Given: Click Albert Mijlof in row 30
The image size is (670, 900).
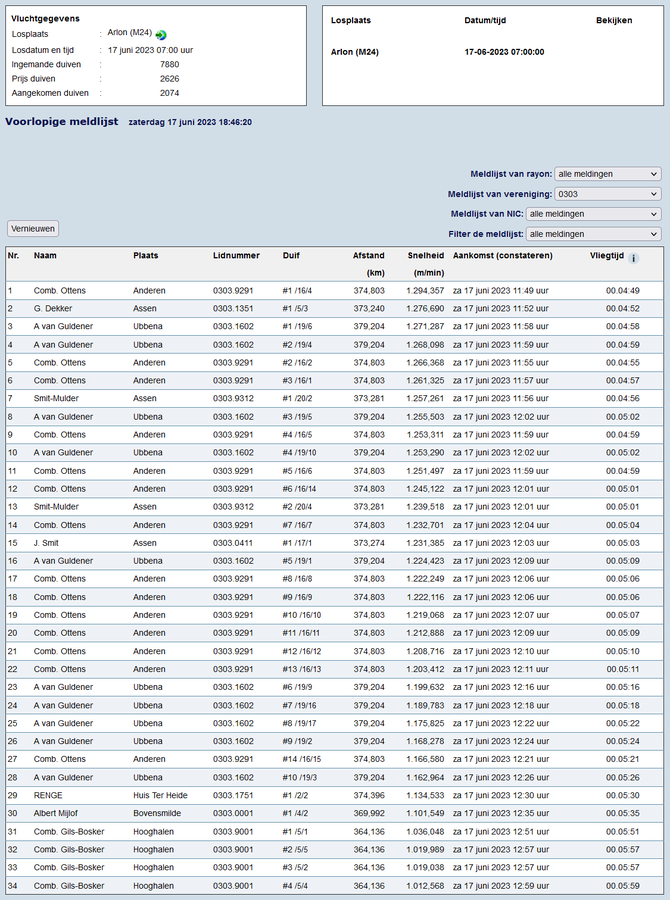Looking at the screenshot, I should coord(56,813).
